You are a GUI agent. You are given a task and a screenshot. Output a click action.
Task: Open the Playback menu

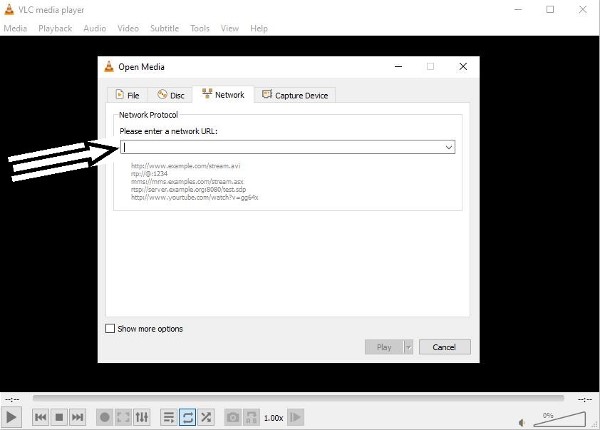55,28
